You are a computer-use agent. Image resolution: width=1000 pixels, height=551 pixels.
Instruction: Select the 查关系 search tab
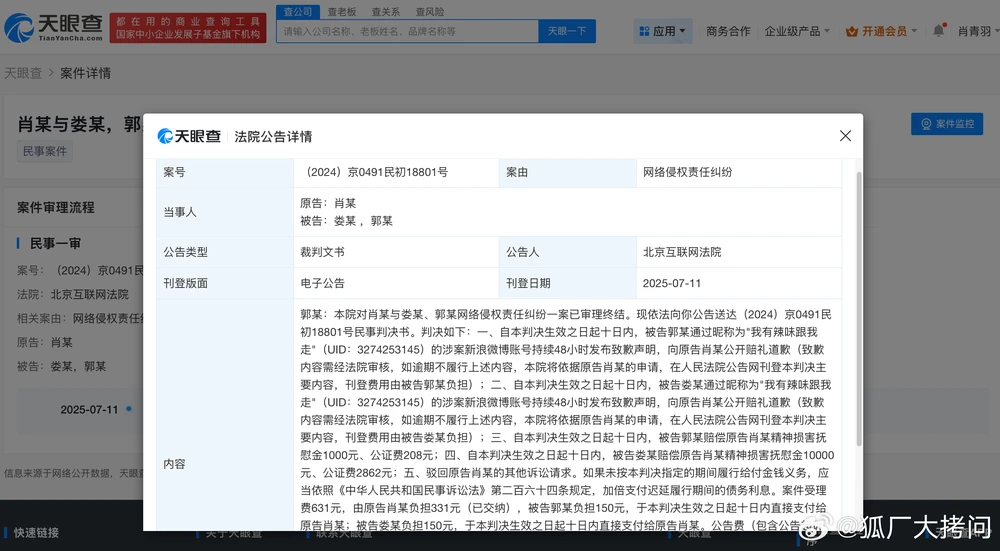(x=386, y=11)
